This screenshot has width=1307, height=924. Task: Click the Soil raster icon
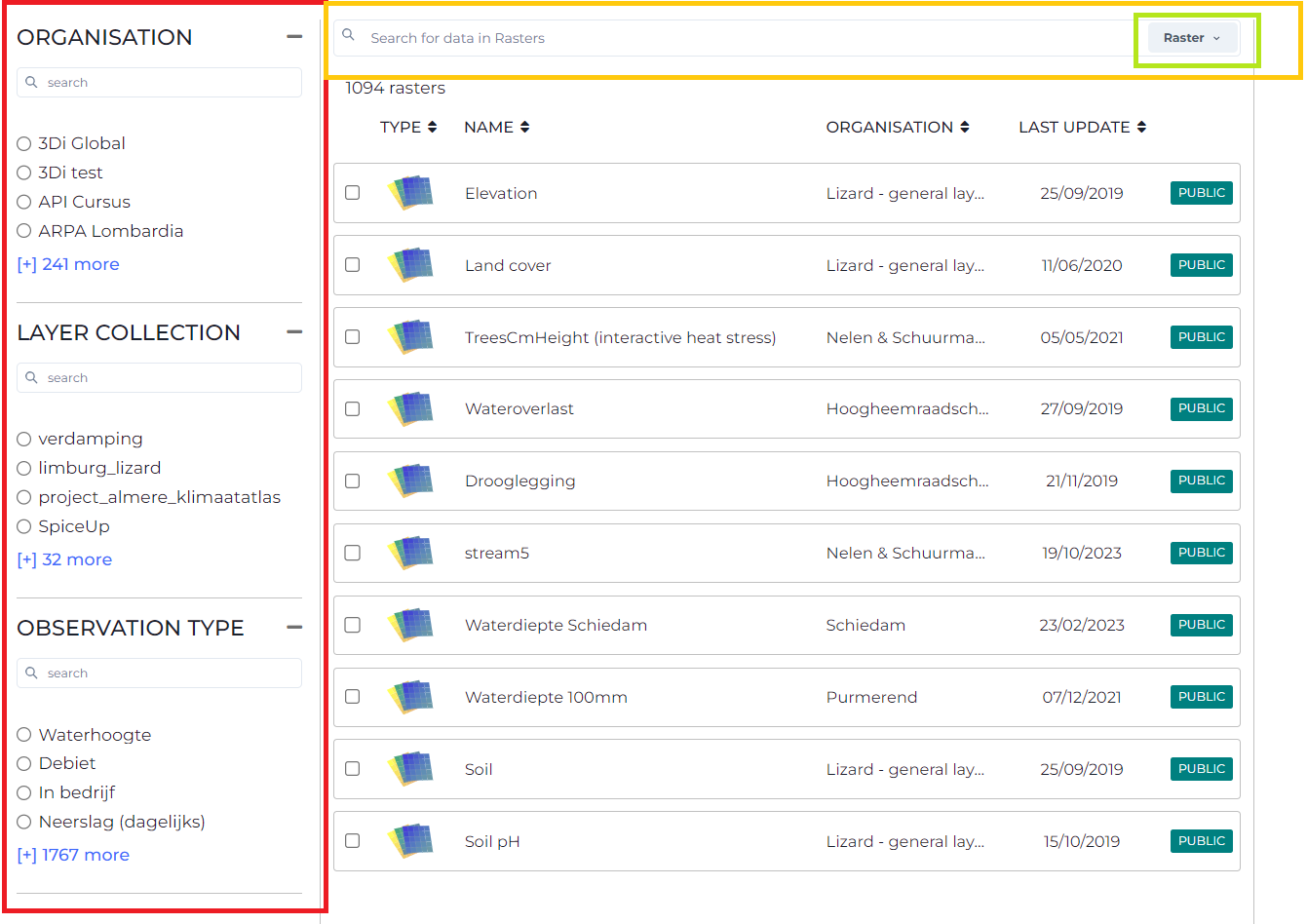coord(410,769)
